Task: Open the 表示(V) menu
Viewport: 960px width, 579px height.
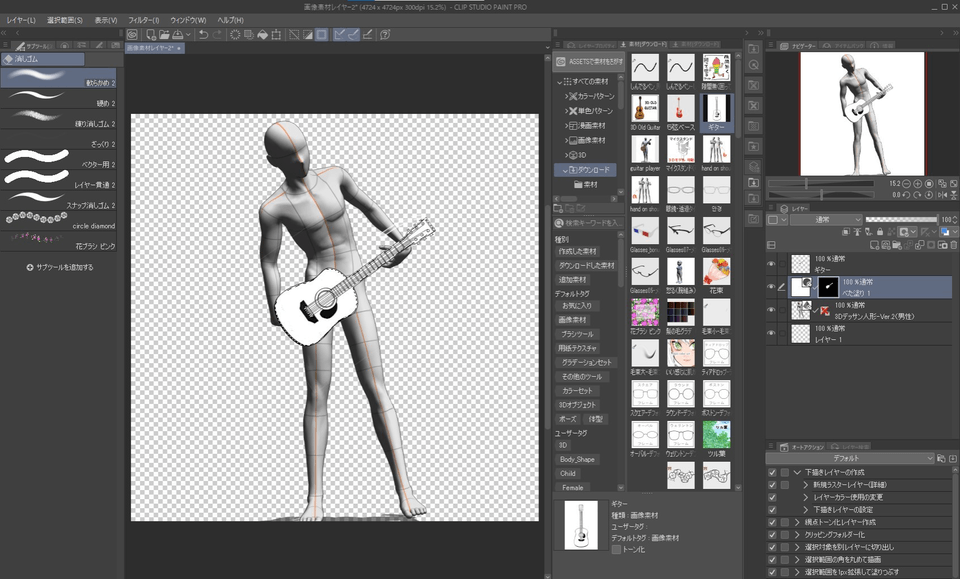Action: point(106,20)
